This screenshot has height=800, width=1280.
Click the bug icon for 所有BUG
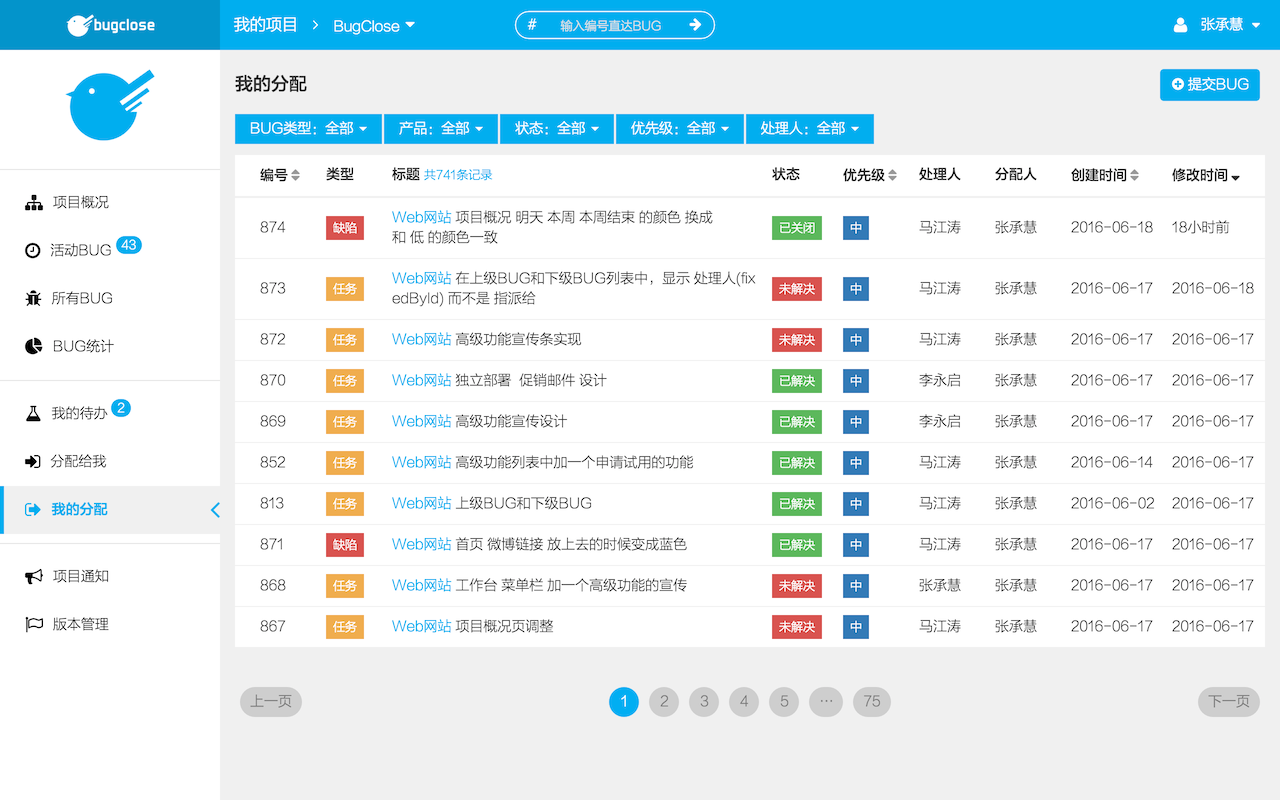(x=33, y=298)
